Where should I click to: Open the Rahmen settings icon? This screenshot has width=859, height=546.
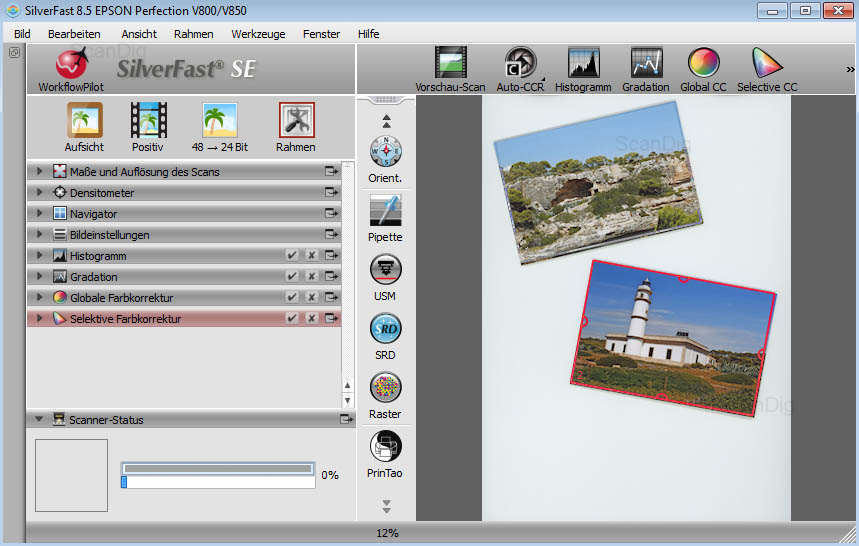(296, 119)
